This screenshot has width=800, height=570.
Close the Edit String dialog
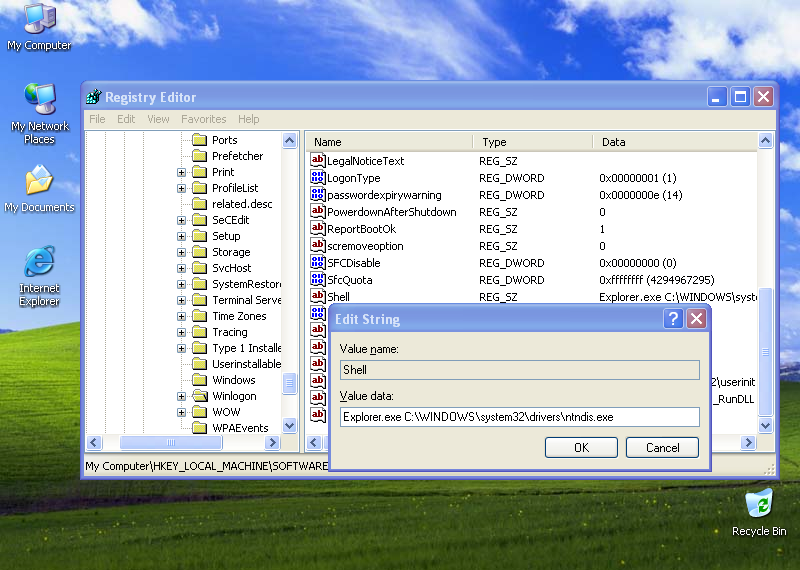pos(696,319)
